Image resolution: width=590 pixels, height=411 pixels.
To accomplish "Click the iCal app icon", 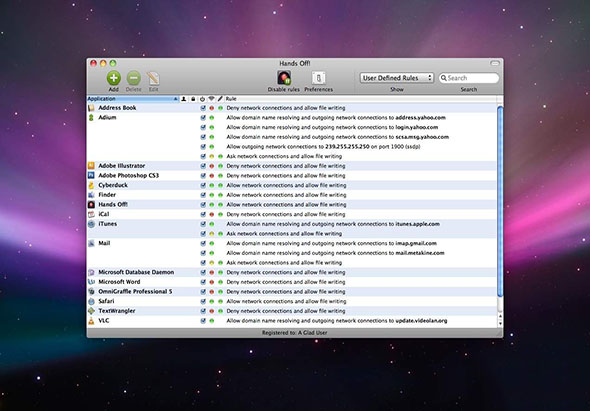I will click(x=91, y=214).
